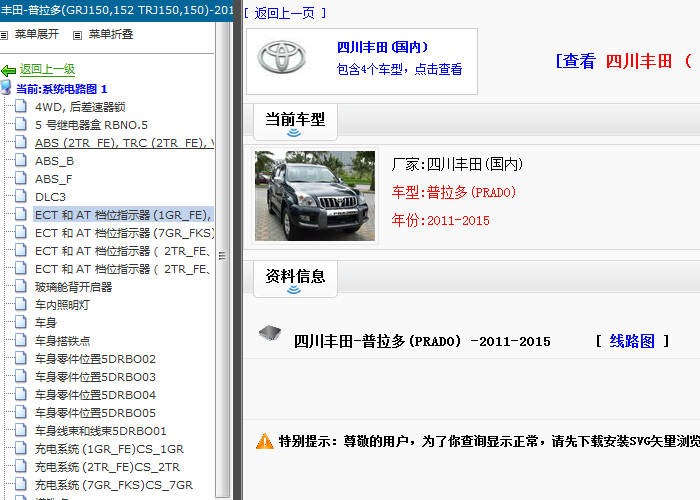Open 车内照明灯 entry
This screenshot has width=700, height=500.
coord(62,305)
